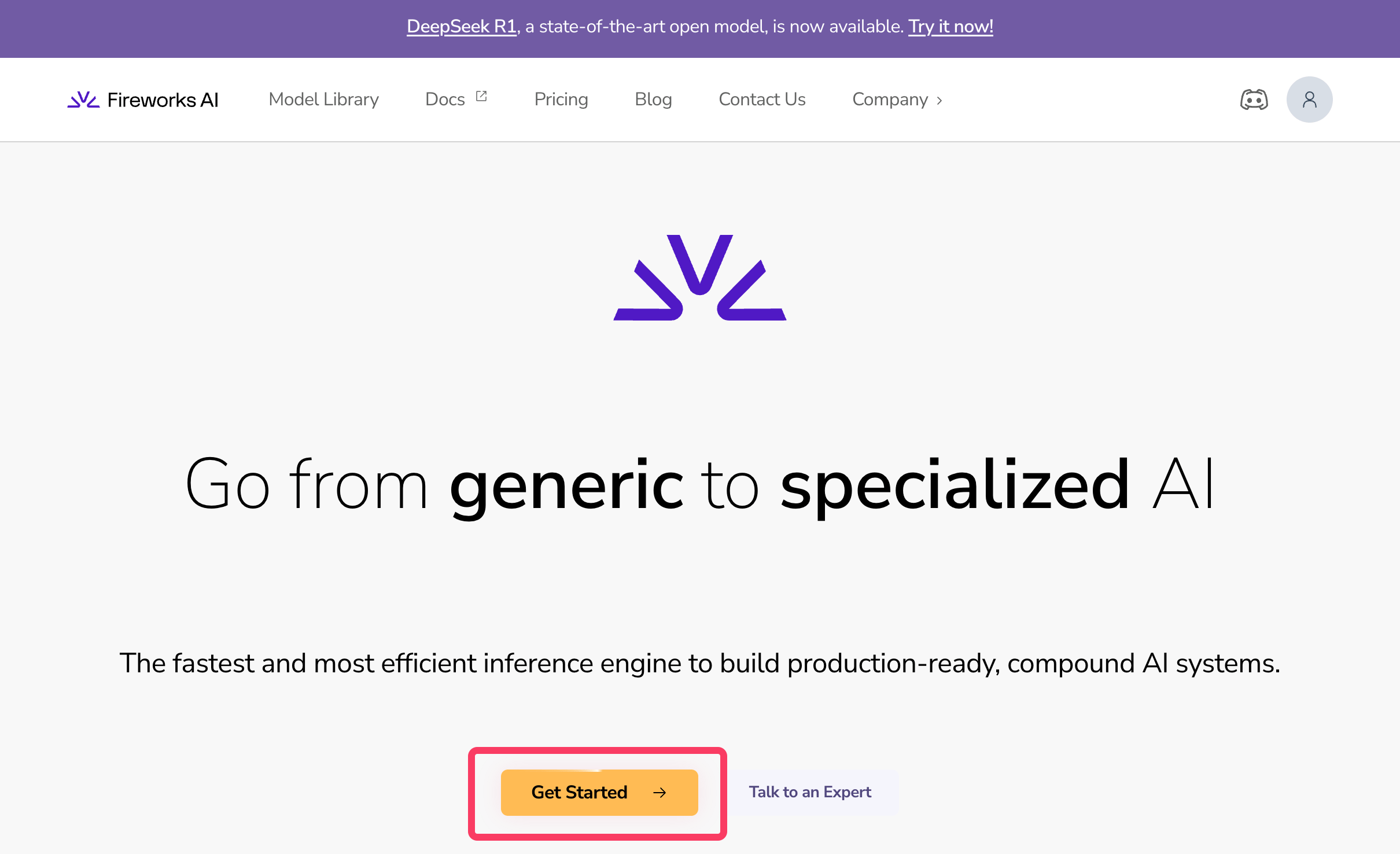
Task: Open the Company dropdown menu
Action: [x=890, y=100]
